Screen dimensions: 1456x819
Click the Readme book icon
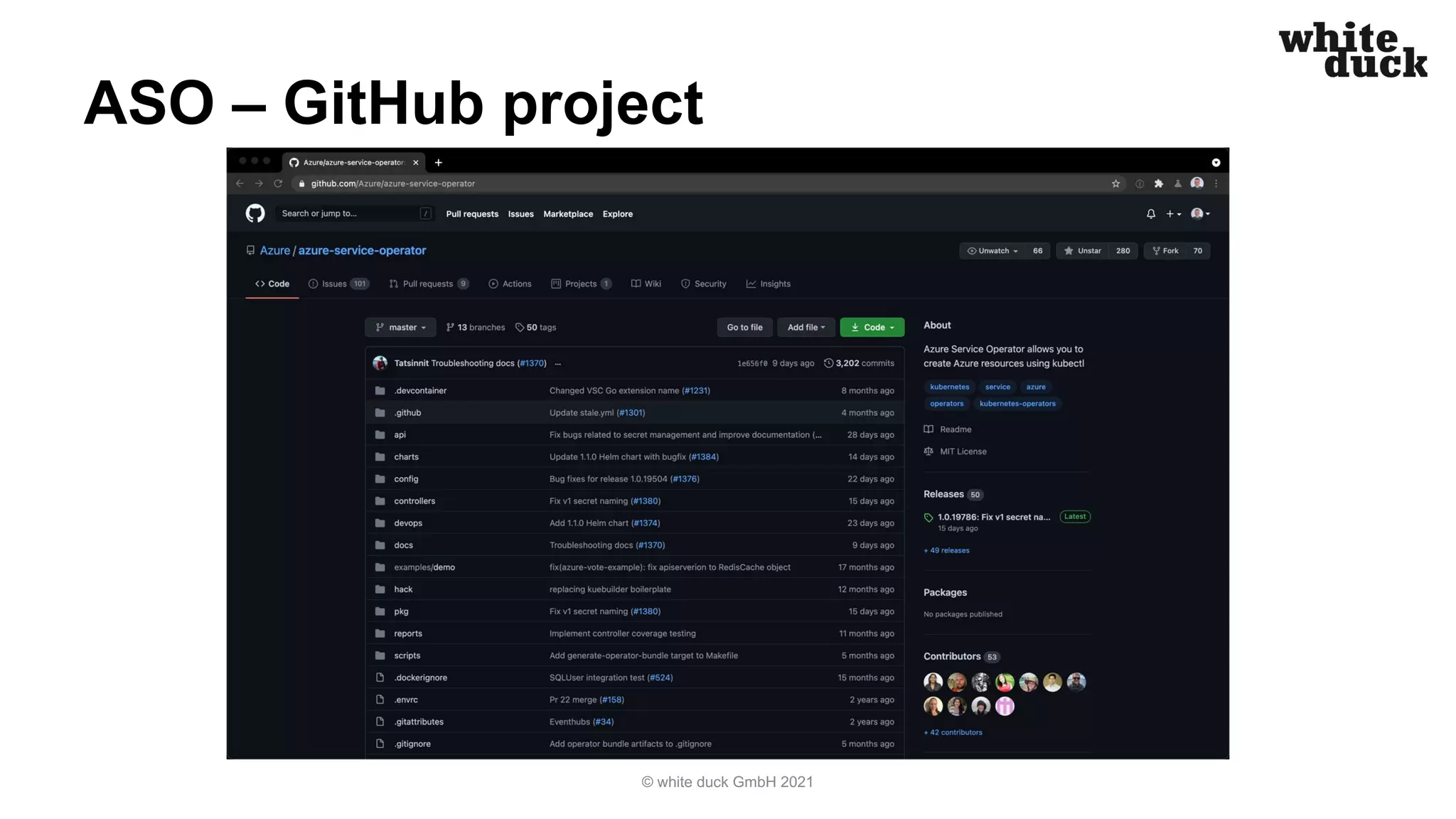928,429
